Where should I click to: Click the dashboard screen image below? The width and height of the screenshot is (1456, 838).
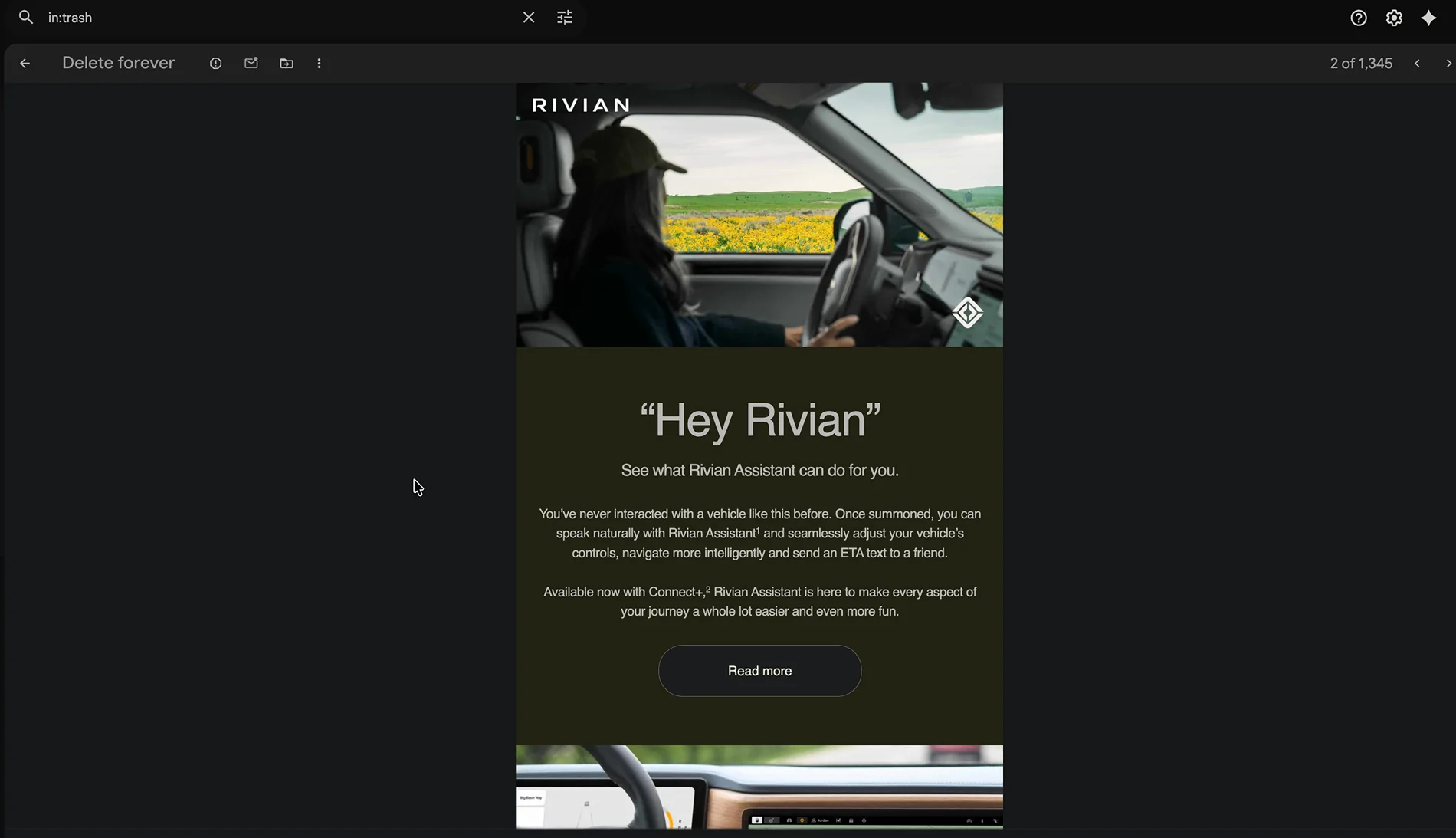(x=759, y=787)
